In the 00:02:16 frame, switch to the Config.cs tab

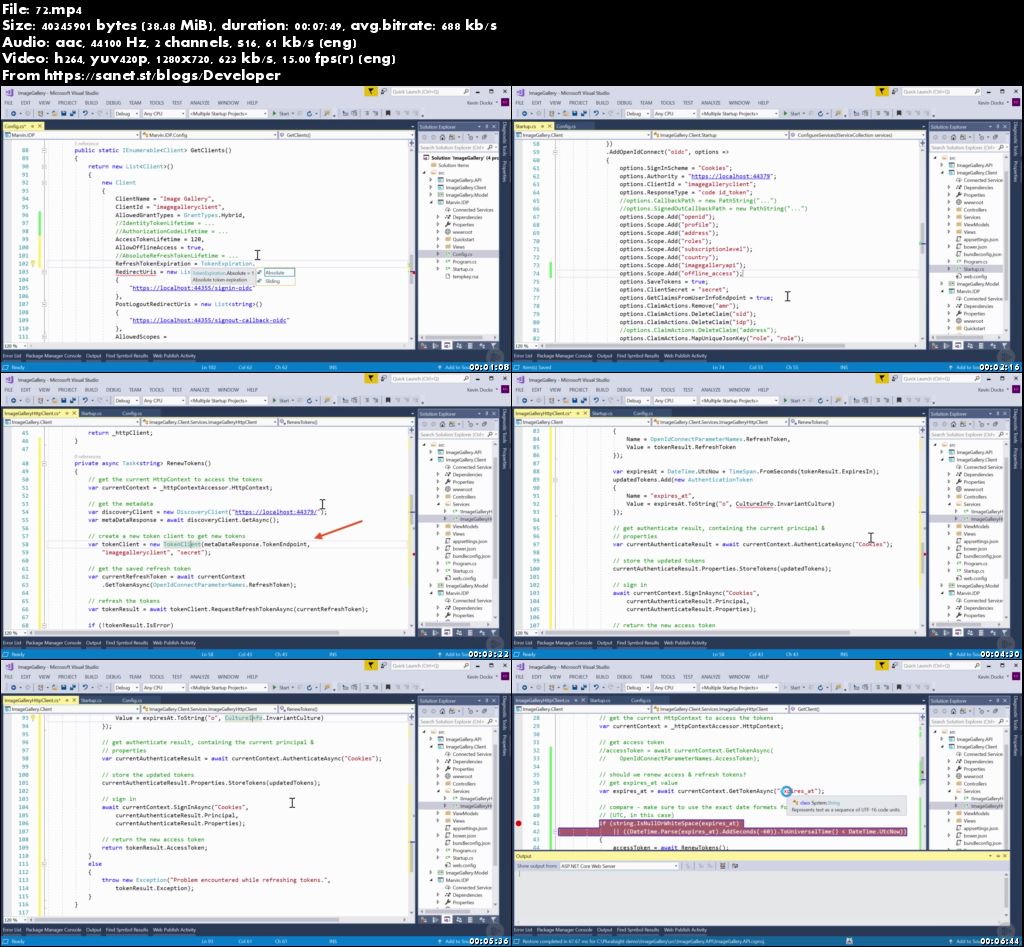coord(566,126)
